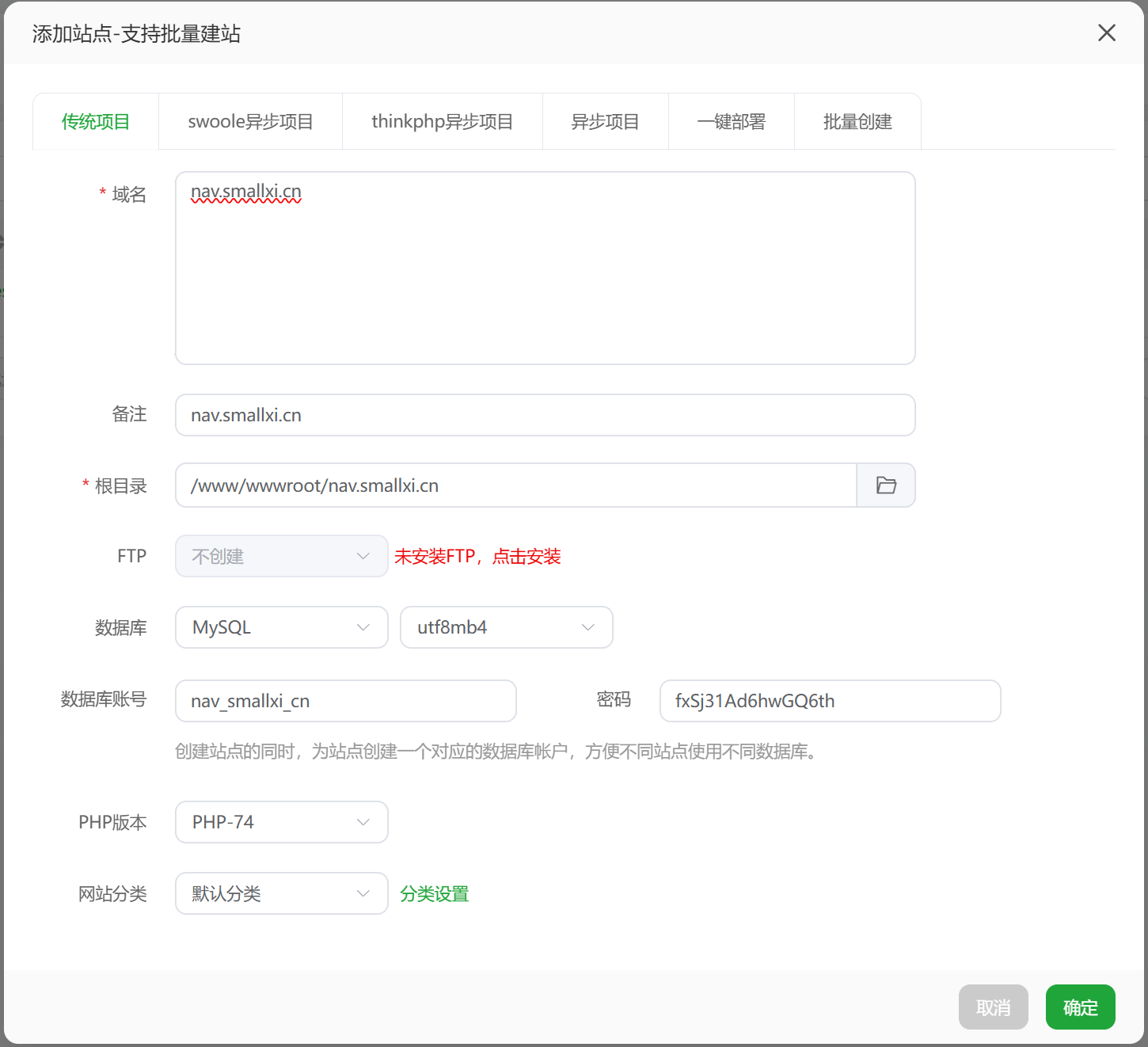1148x1047 pixels.
Task: Switch to the swoole异步项目 tab
Action: [250, 122]
